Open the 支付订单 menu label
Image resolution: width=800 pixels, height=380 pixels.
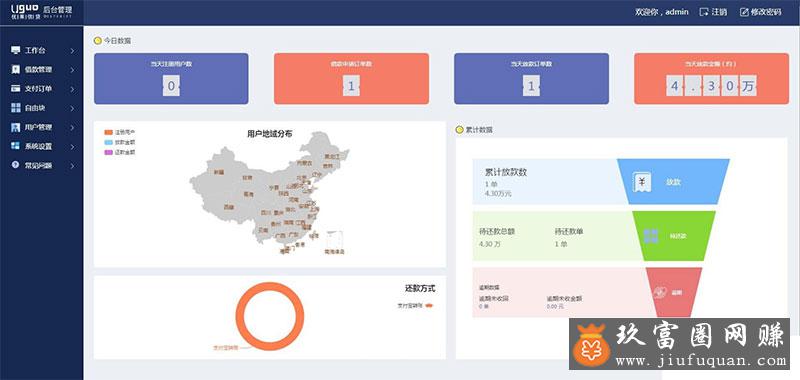tap(38, 89)
